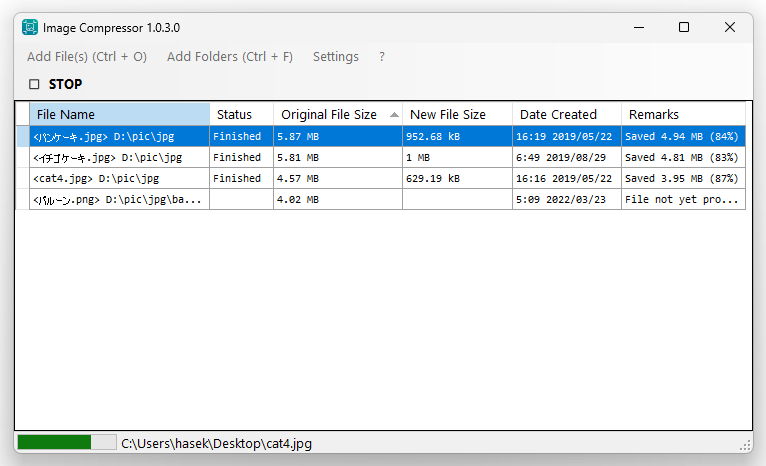Select row <パンケーキ.jpg> D:\pic\jpg
Viewport: 766px width, 466px height.
381,136
